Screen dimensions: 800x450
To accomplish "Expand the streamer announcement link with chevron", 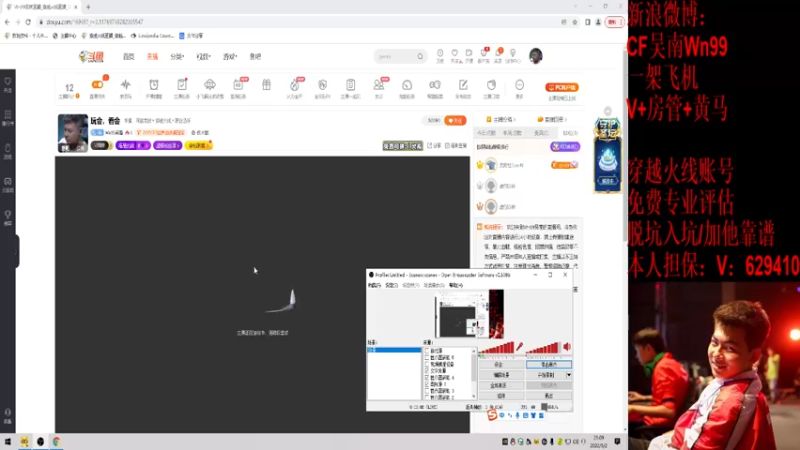I will click(x=501, y=119).
